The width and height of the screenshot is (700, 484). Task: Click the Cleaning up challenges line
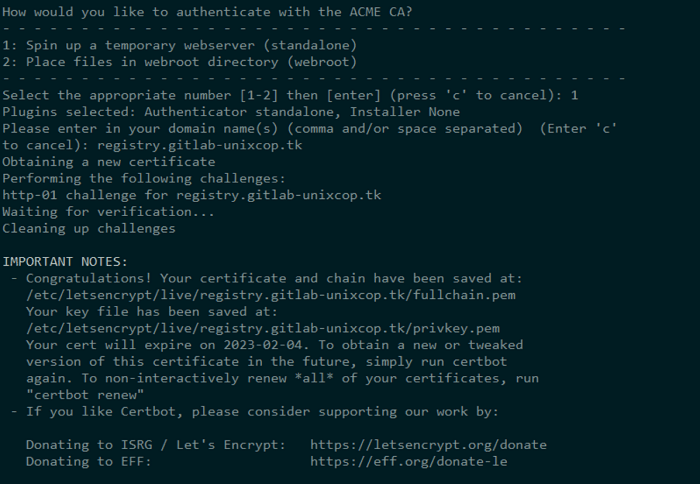coord(89,229)
